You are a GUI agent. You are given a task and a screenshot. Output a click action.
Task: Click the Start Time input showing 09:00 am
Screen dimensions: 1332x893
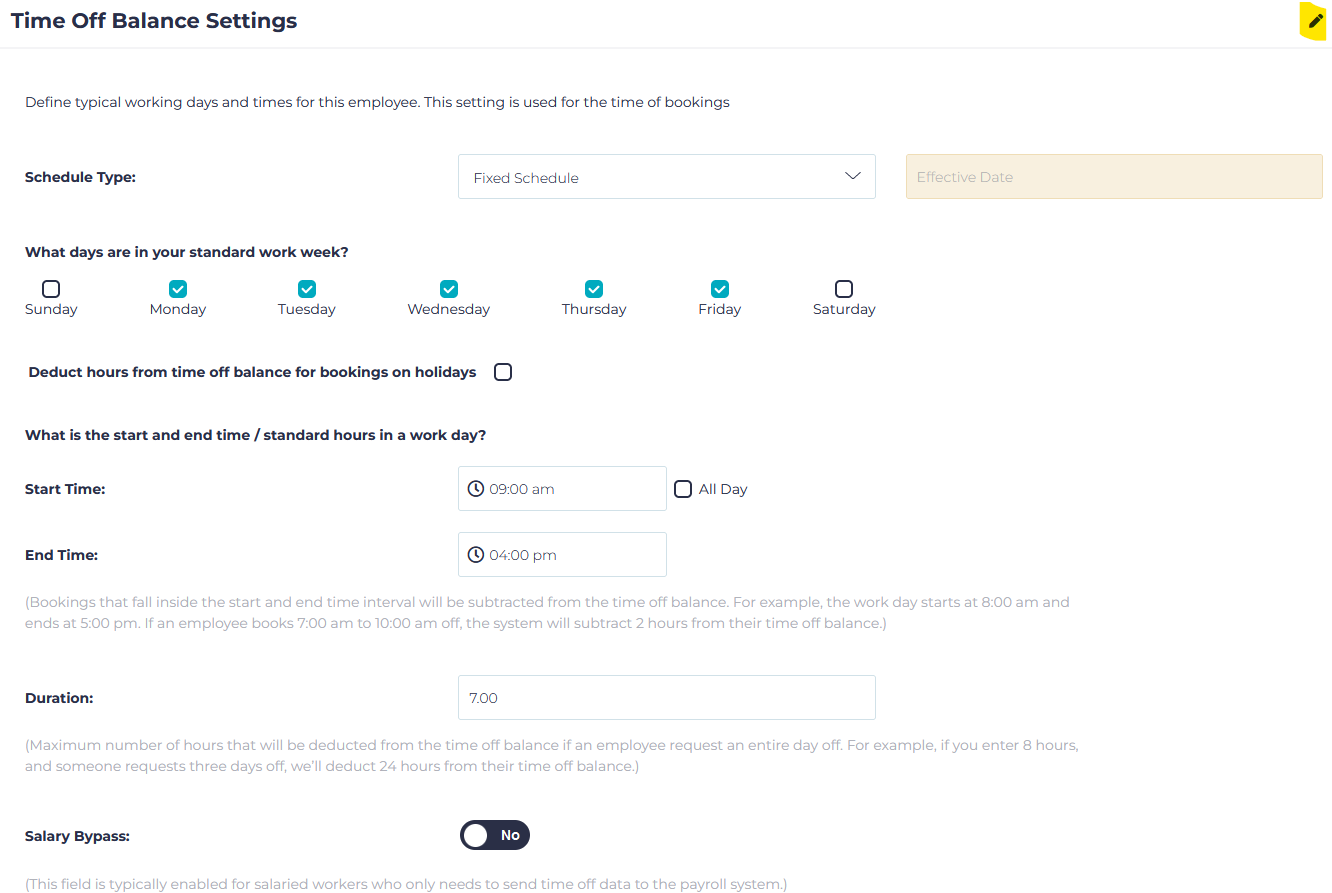coord(562,488)
